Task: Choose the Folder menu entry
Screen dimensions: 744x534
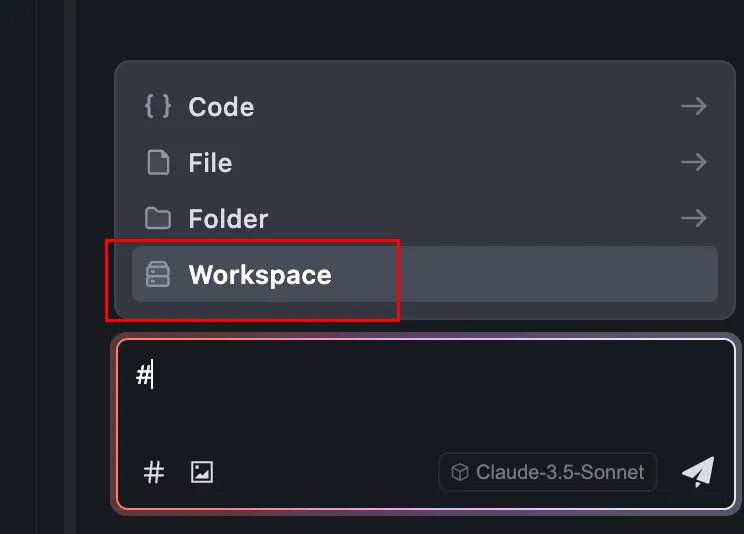Action: pyautogui.click(x=228, y=219)
